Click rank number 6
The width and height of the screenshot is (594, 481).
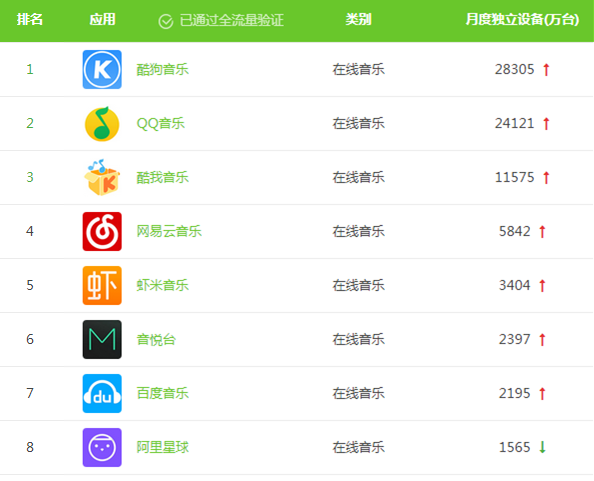pos(30,339)
